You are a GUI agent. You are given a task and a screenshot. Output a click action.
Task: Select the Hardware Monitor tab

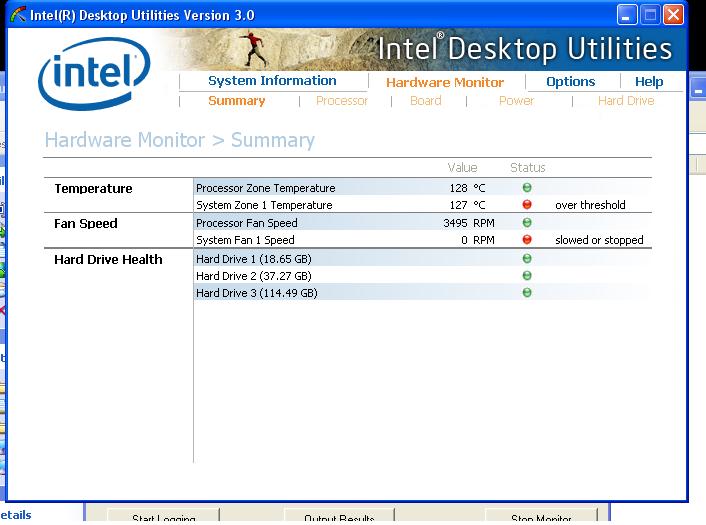tap(445, 82)
